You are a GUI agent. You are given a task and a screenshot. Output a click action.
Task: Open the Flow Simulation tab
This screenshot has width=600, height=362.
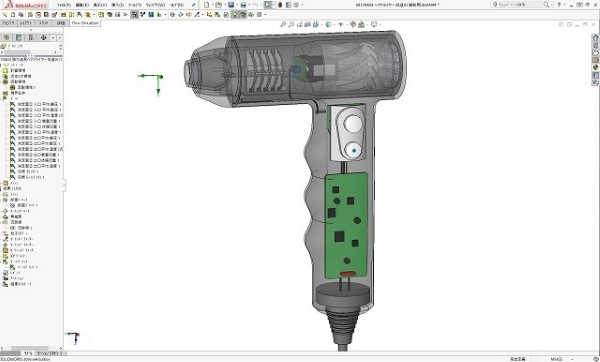point(85,23)
